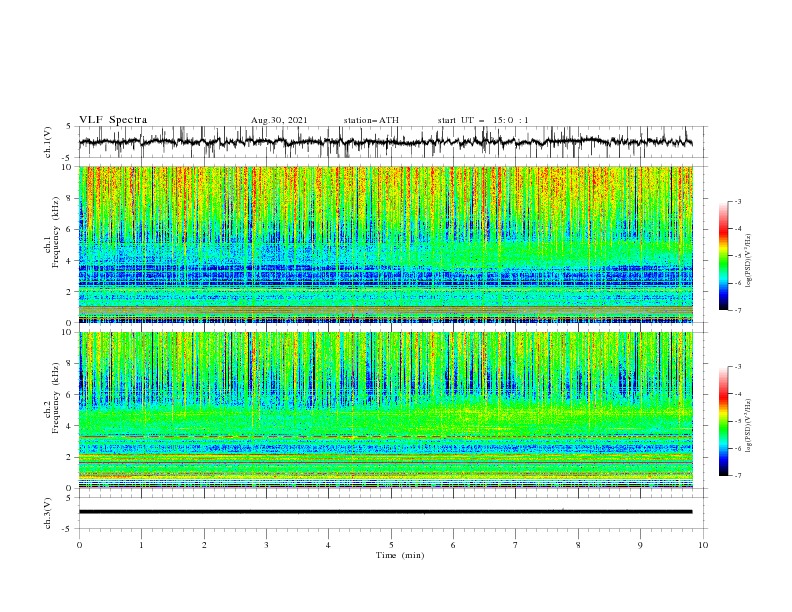The width and height of the screenshot is (792, 612).
Task: Click the ch.3 flat voltage trace
Action: 385,512
